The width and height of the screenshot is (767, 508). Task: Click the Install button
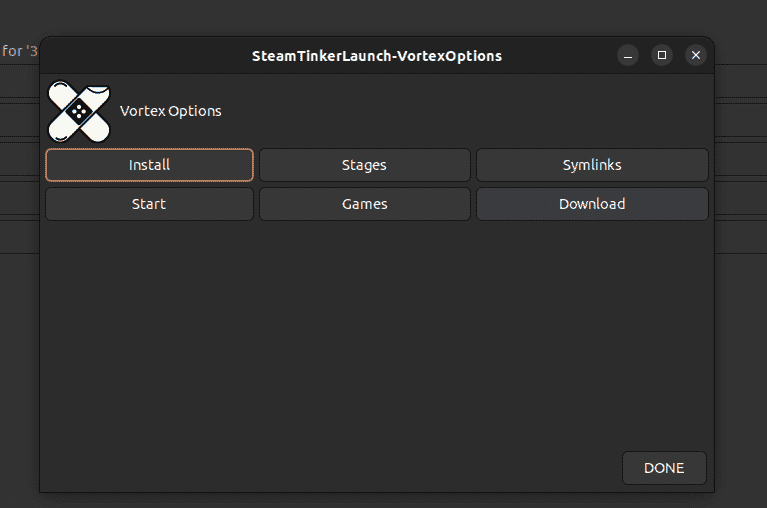pos(149,165)
